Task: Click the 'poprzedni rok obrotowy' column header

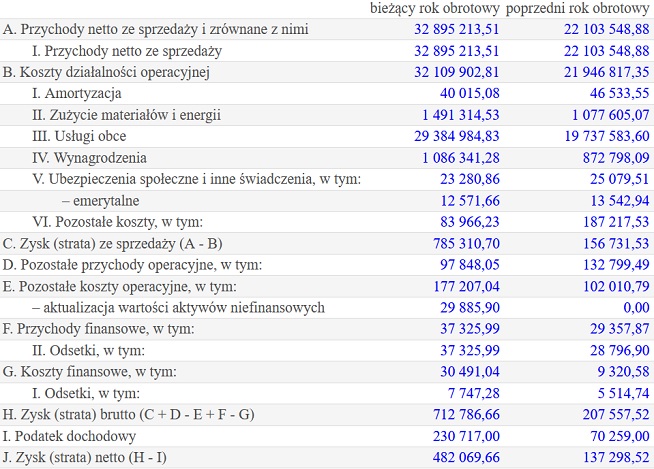Action: pos(578,9)
